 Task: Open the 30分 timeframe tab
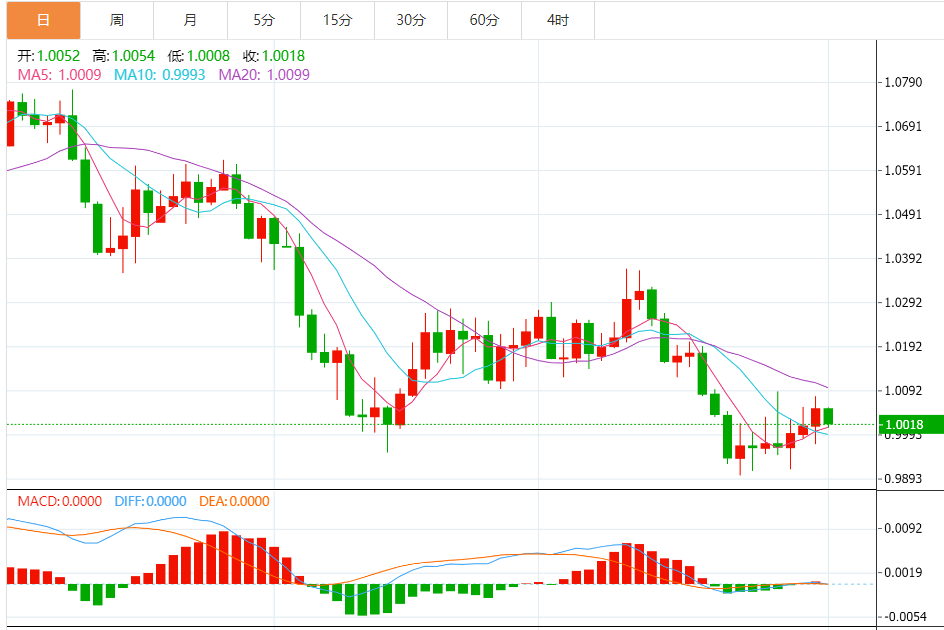411,20
